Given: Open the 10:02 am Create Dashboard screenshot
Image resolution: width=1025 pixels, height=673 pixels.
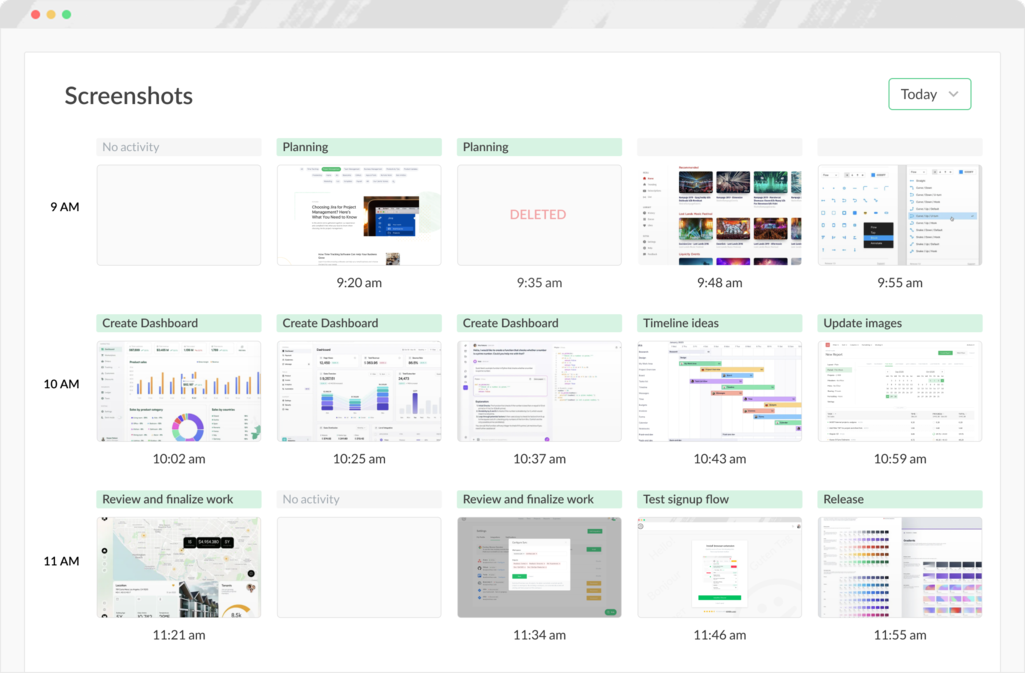Looking at the screenshot, I should click(178, 389).
